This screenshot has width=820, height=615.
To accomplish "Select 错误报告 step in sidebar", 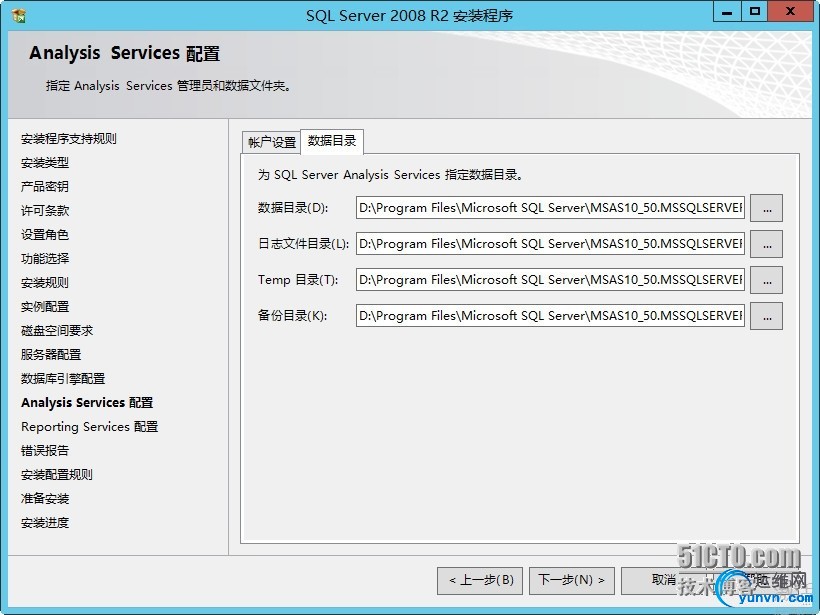I will click(45, 451).
